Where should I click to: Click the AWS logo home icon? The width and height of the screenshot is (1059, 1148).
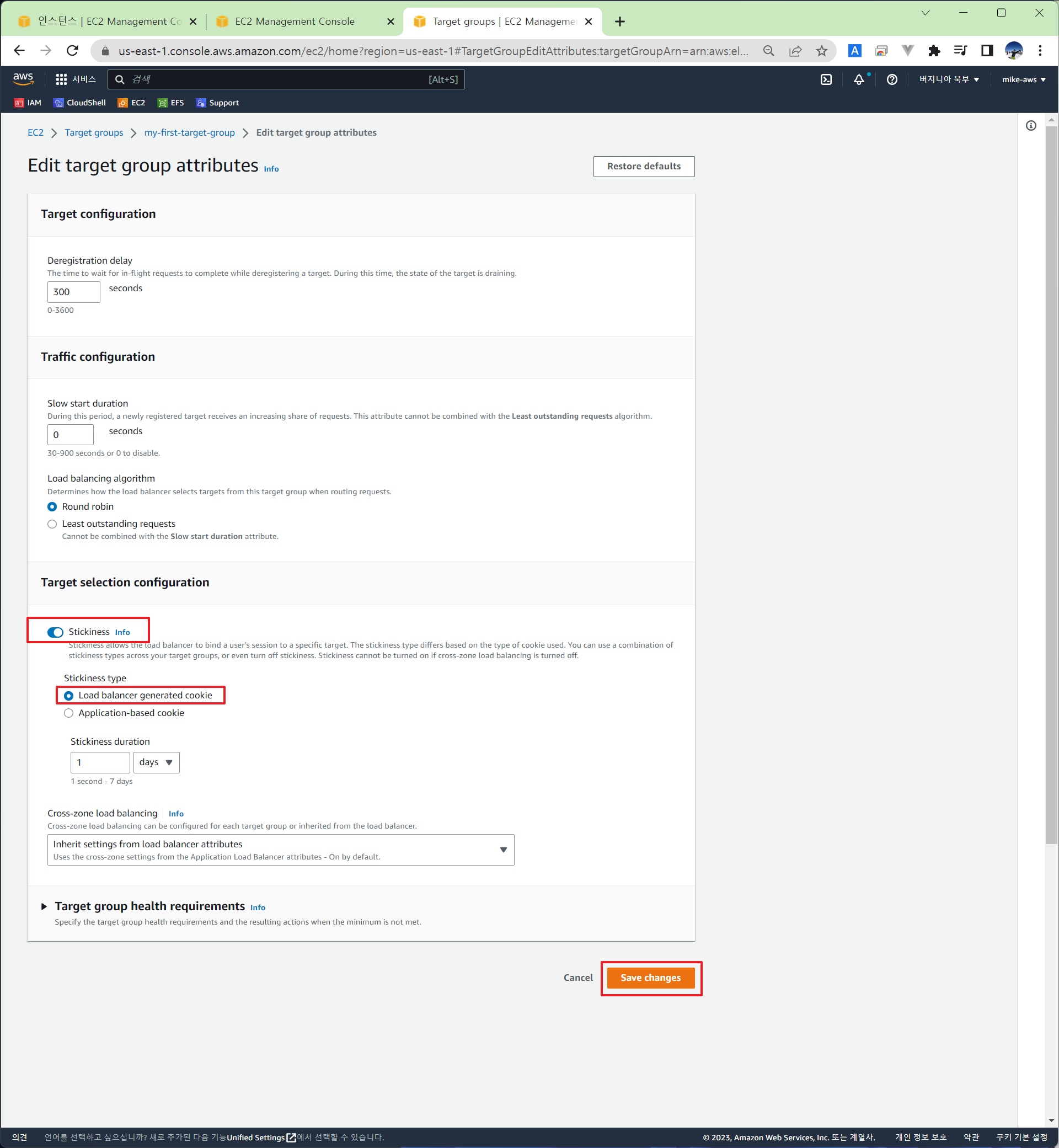(x=23, y=79)
